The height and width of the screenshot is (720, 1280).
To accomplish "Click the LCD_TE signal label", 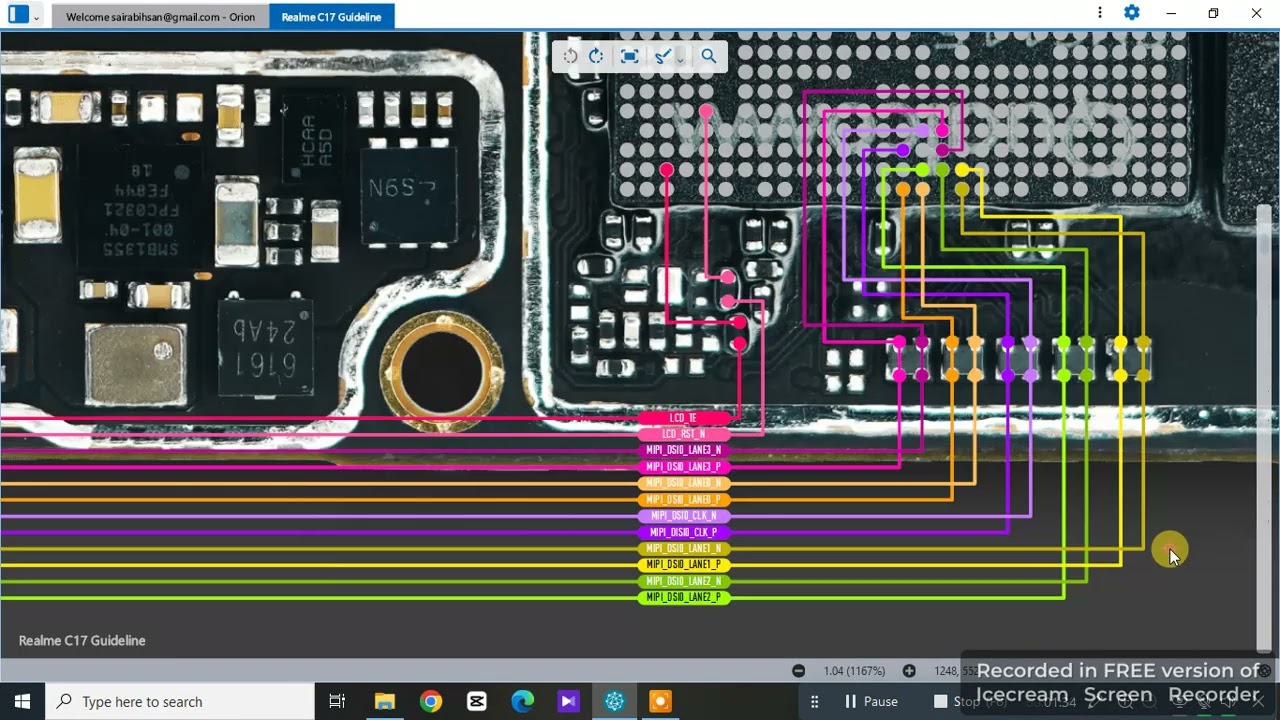I will click(684, 418).
